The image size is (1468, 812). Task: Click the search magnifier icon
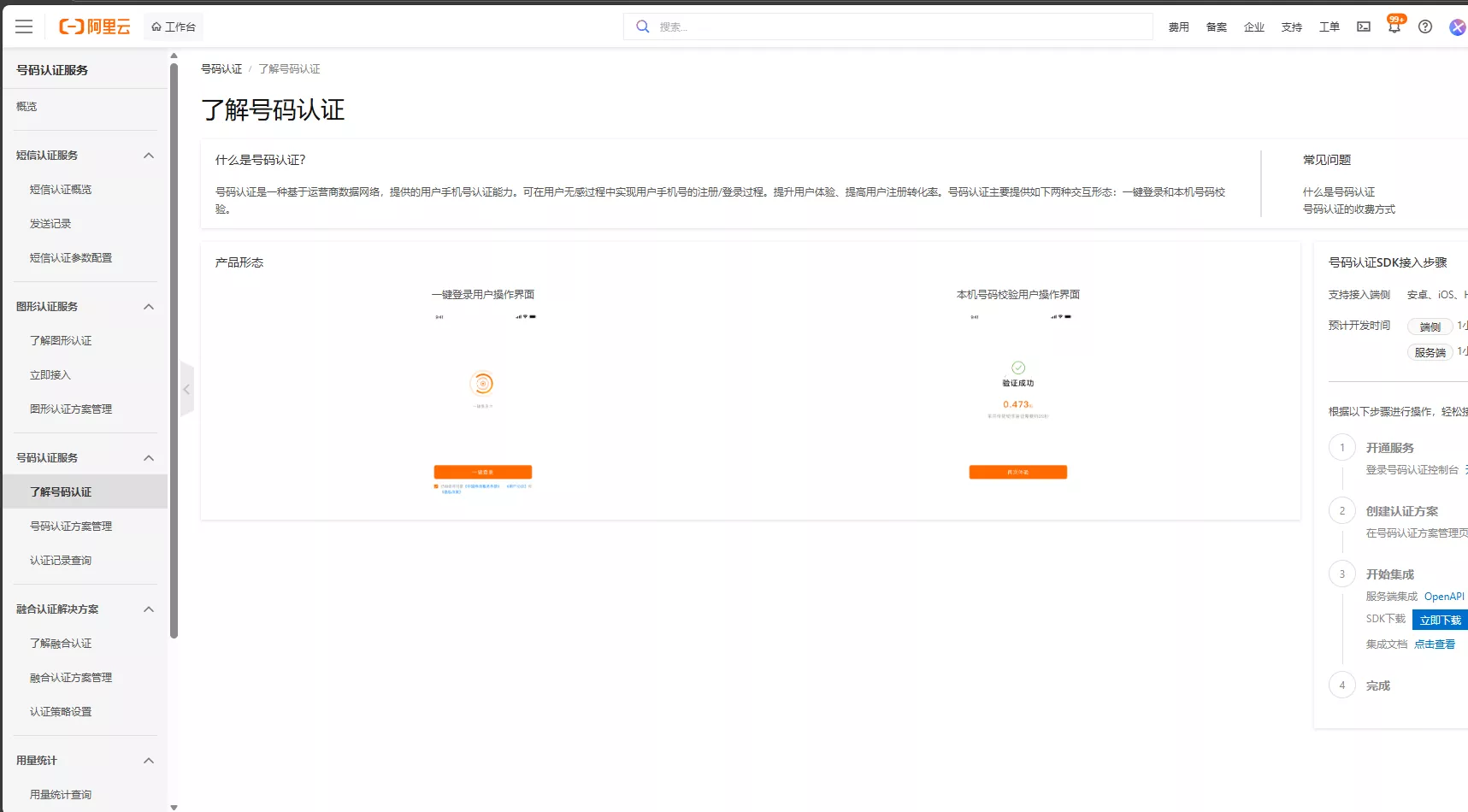pos(642,26)
